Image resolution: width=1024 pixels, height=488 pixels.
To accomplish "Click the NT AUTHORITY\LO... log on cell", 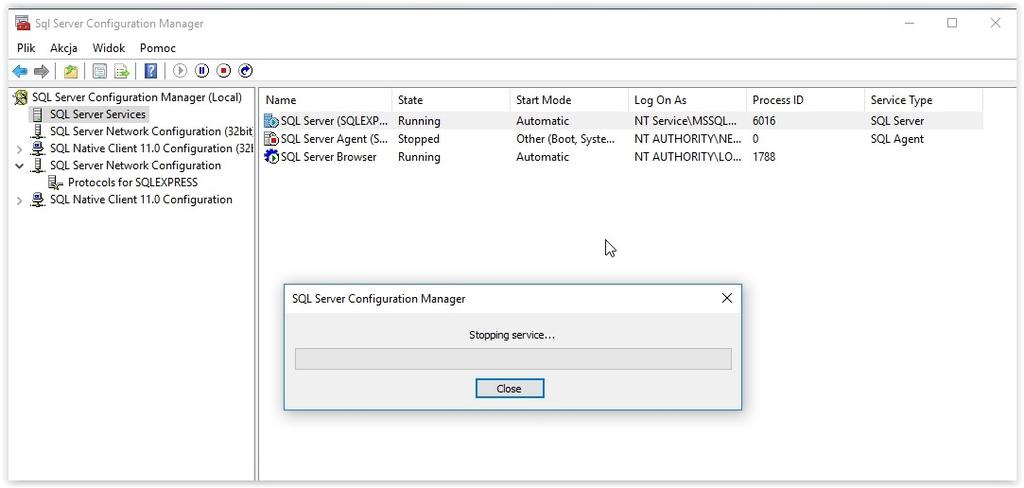I will pyautogui.click(x=688, y=157).
